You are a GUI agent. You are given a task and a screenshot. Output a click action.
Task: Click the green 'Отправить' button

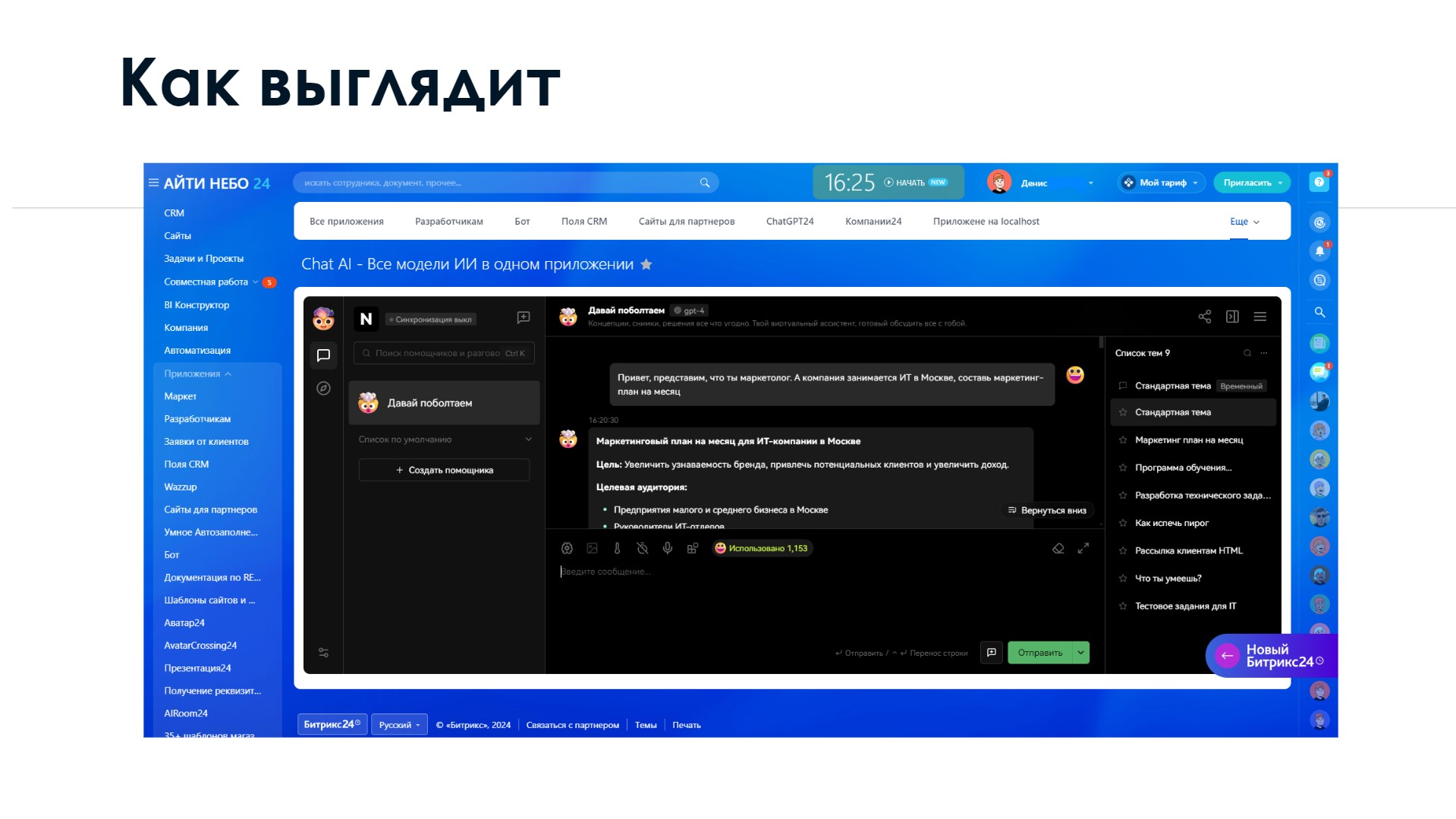click(1040, 653)
